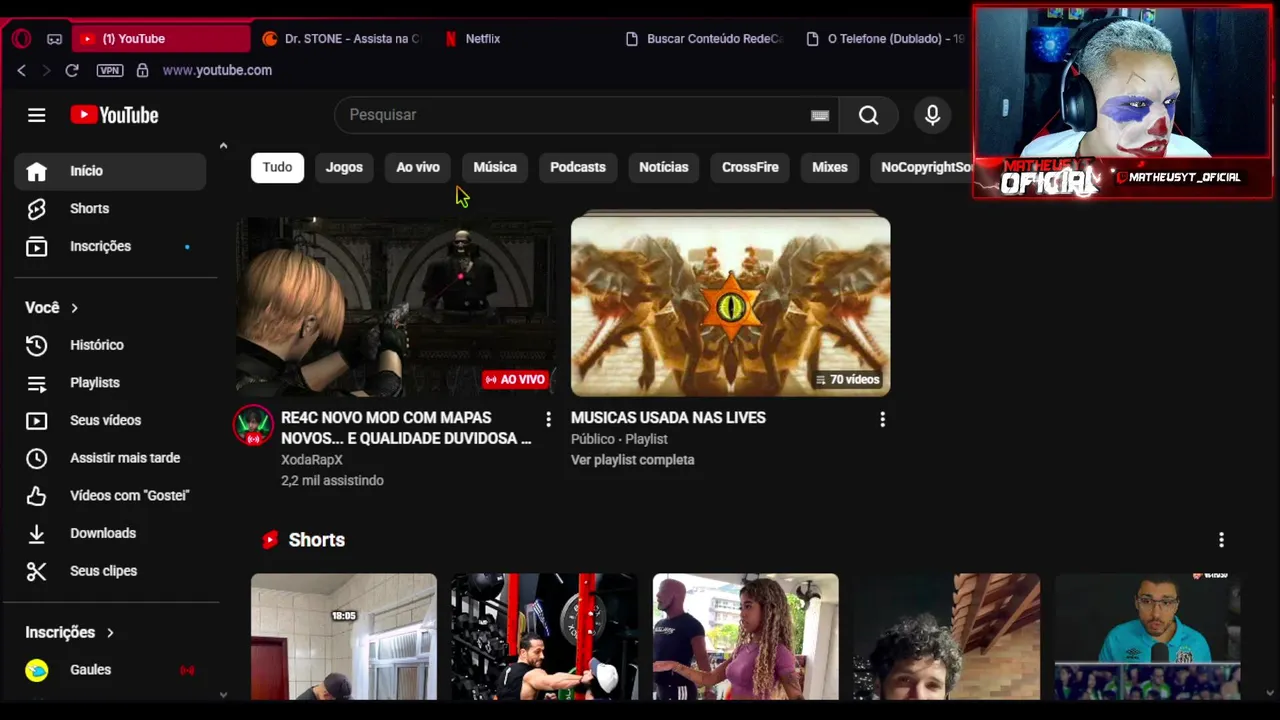This screenshot has height=720, width=1280.
Task: Open Seus clipes in the sidebar
Action: pyautogui.click(x=110, y=571)
